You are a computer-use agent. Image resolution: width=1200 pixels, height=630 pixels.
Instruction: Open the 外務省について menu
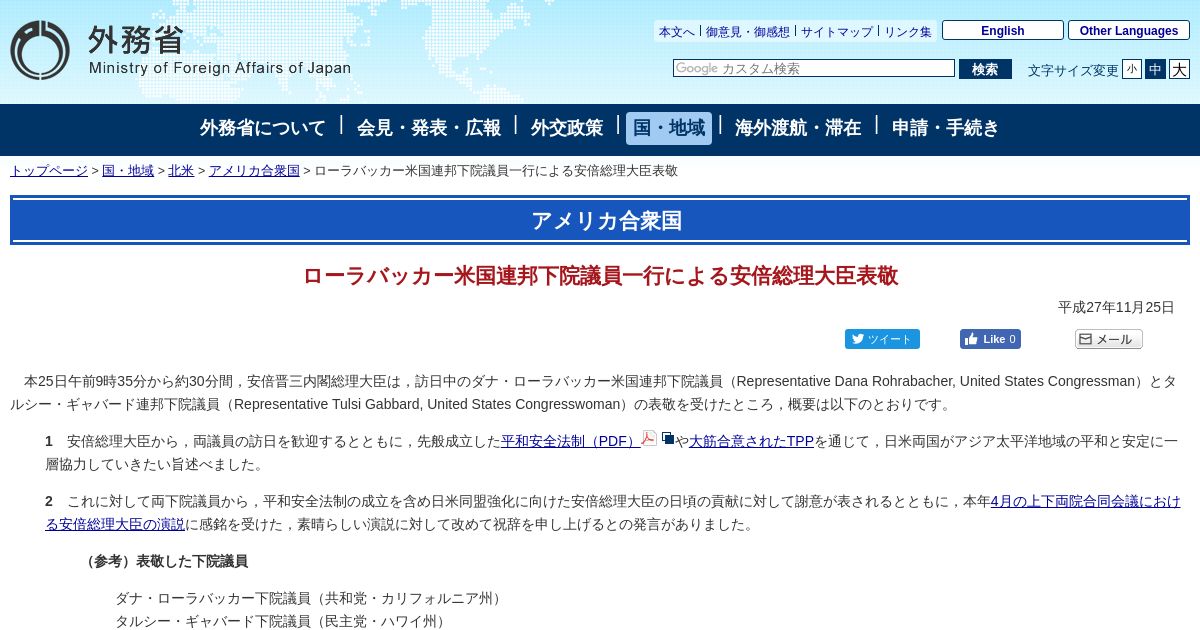(263, 128)
